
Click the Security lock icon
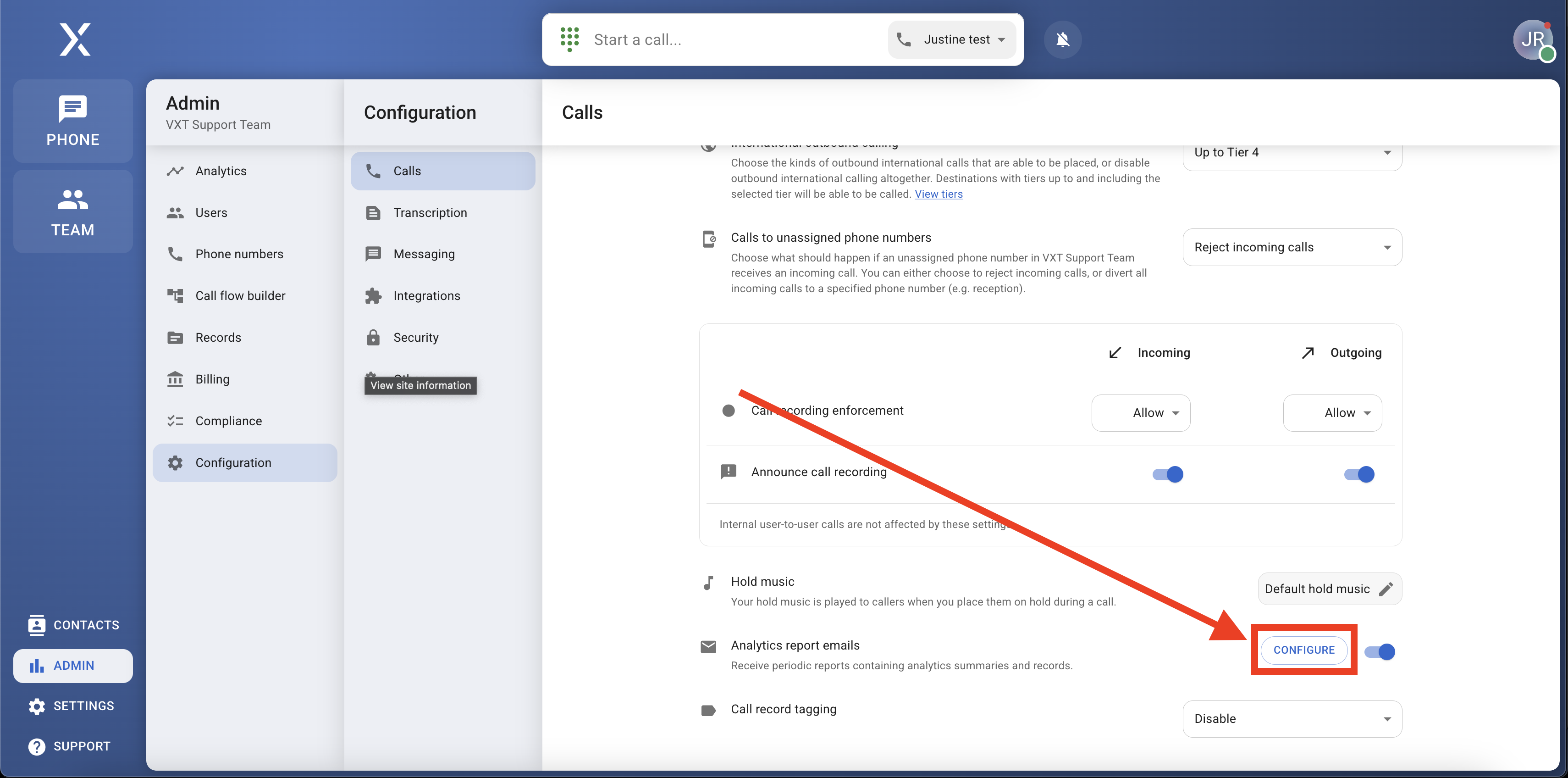coord(373,338)
